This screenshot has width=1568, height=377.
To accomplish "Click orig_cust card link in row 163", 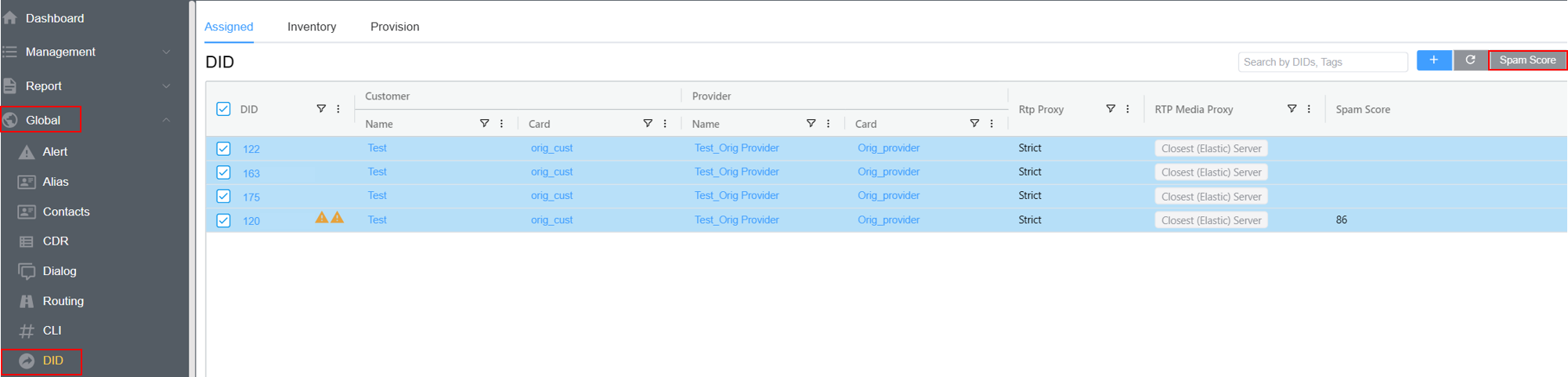I will (551, 172).
